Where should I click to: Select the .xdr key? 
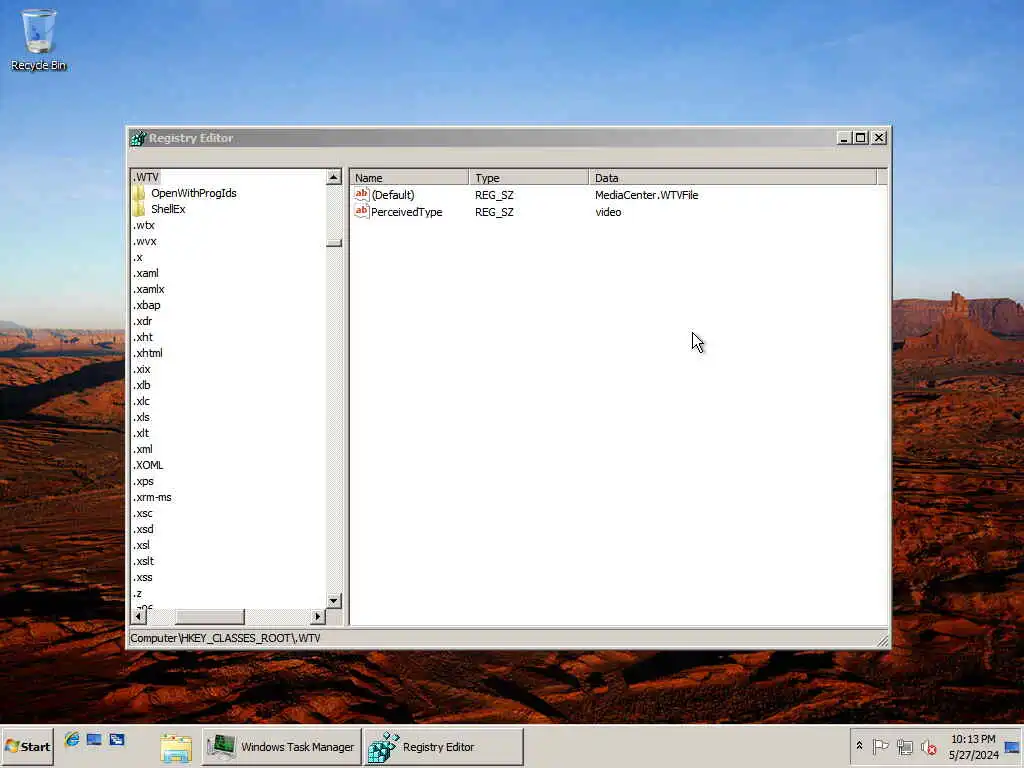click(143, 321)
